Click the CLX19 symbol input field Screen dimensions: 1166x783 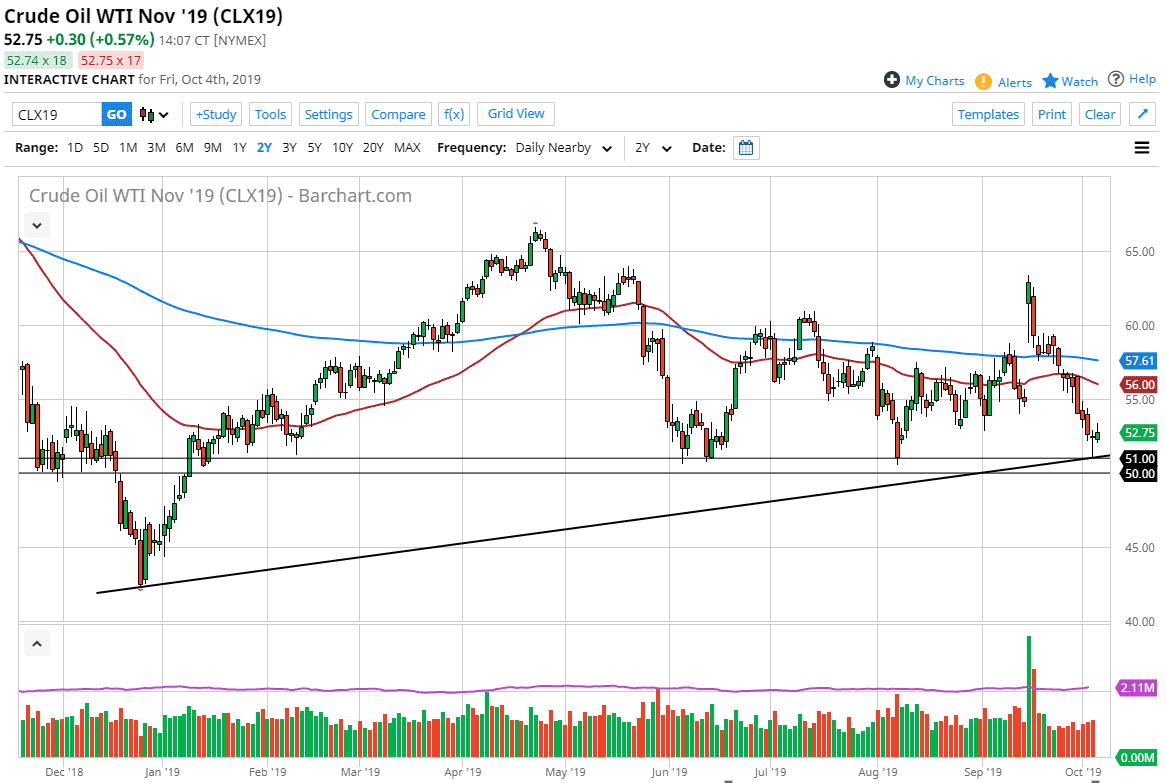55,114
